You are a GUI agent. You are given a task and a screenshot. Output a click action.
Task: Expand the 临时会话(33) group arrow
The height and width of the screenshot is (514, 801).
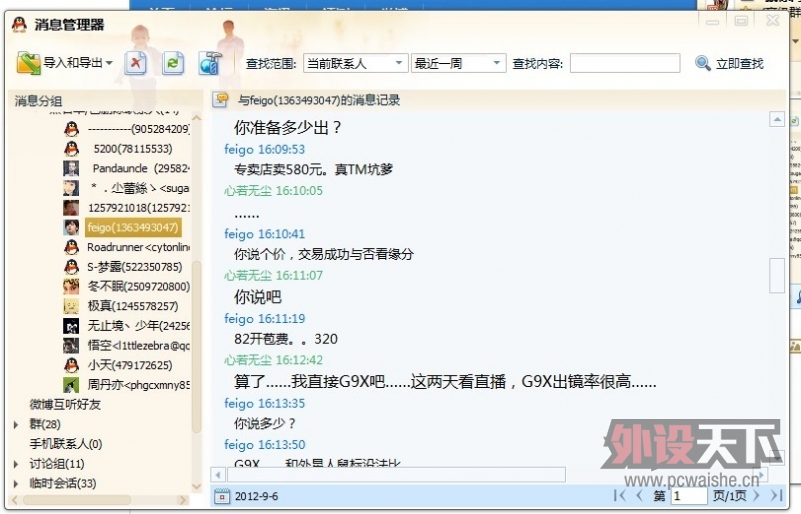tap(16, 483)
